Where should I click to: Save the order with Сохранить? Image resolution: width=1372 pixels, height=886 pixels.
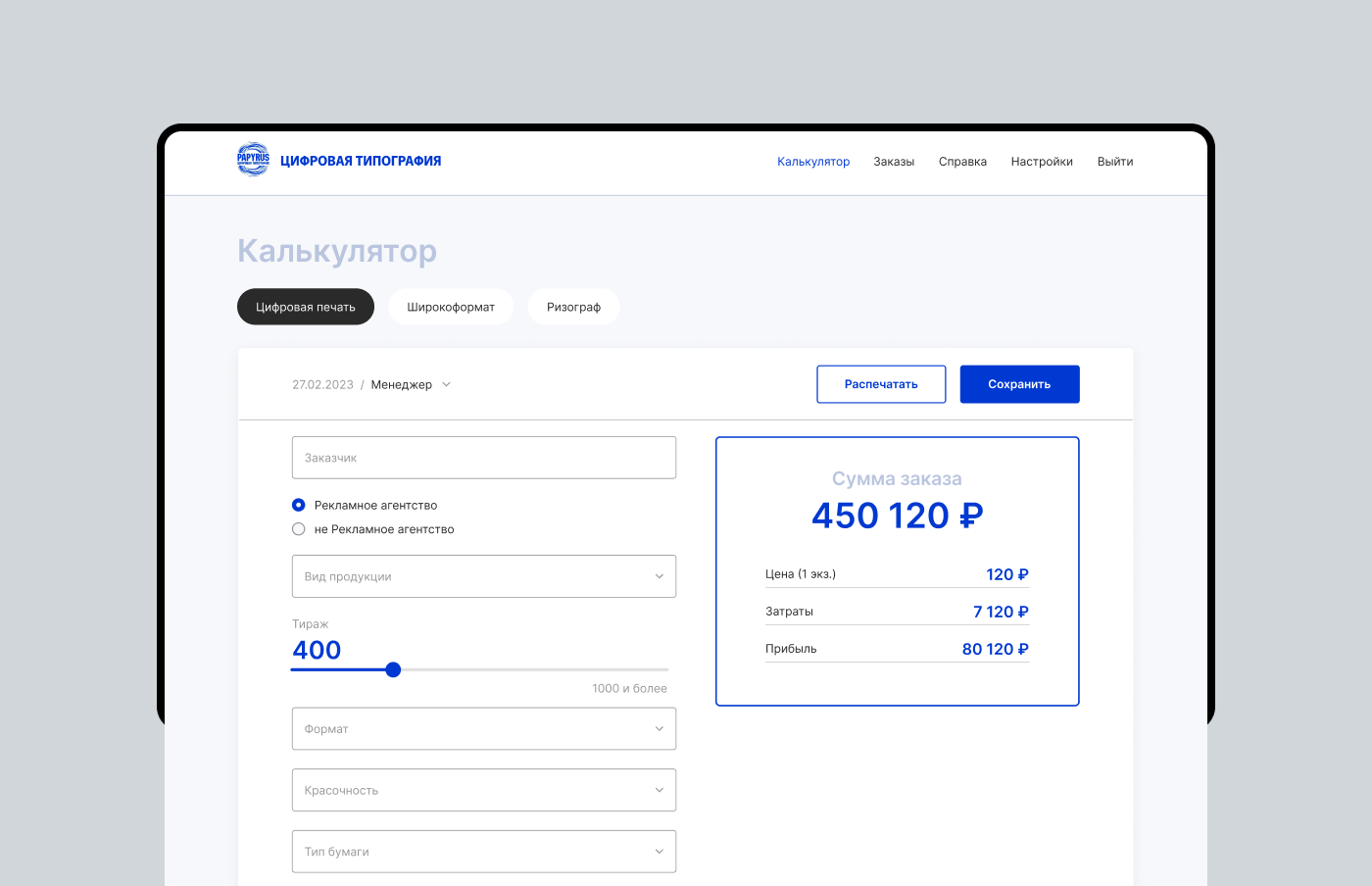pyautogui.click(x=1019, y=384)
